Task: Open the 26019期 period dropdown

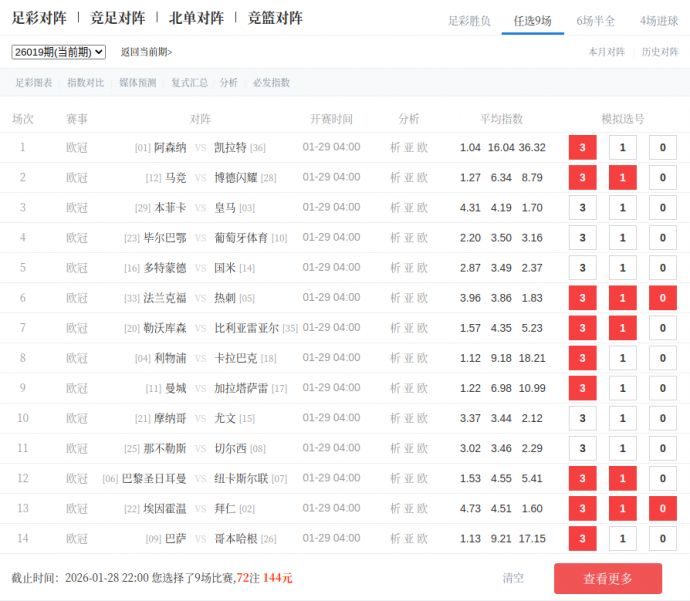Action: (58, 52)
